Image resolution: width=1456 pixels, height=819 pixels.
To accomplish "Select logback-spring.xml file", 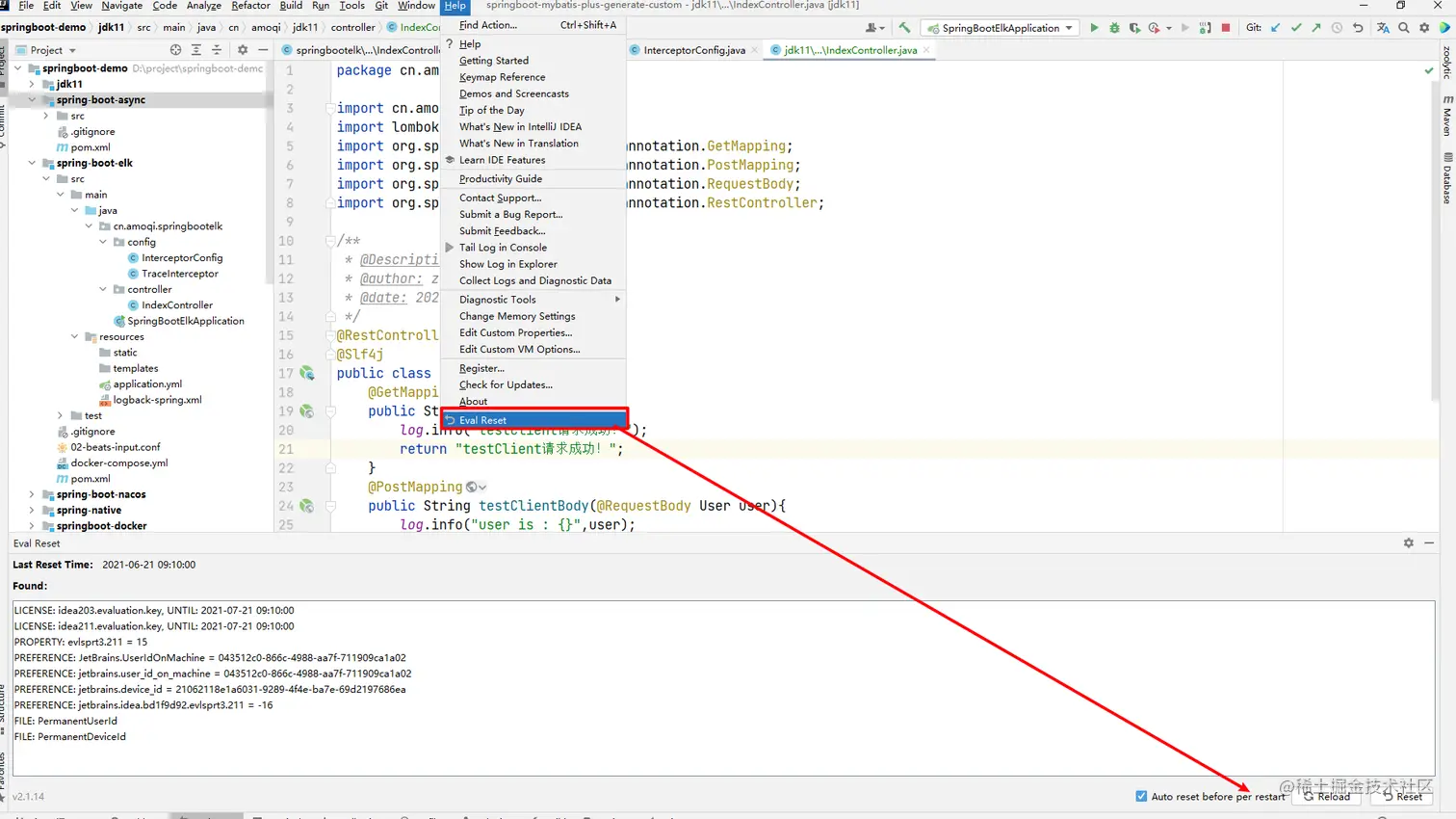I will click(x=157, y=400).
